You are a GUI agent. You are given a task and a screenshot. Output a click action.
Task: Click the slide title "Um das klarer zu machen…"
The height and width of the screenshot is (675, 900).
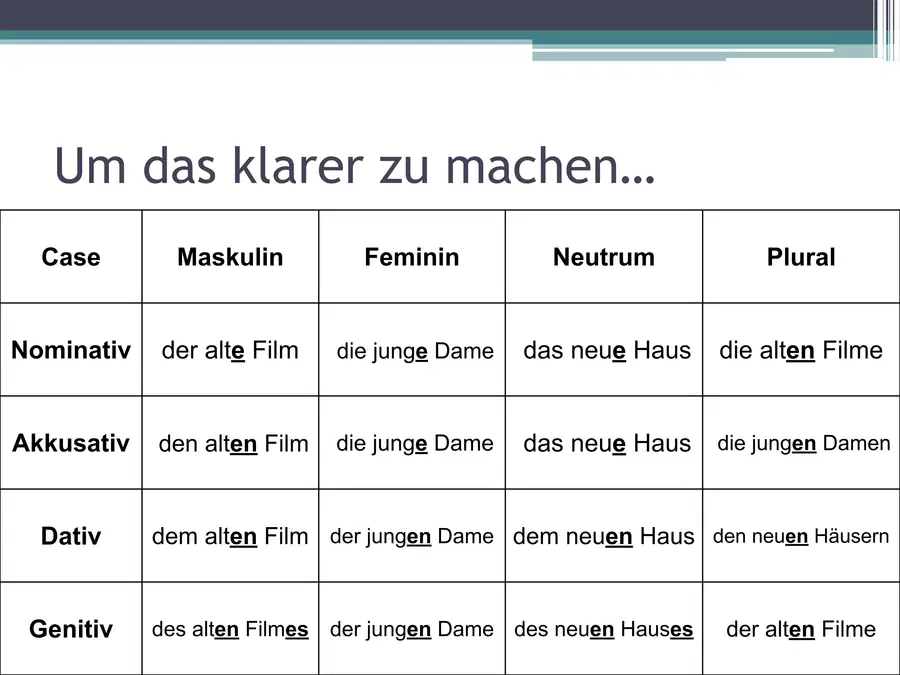[x=355, y=166]
